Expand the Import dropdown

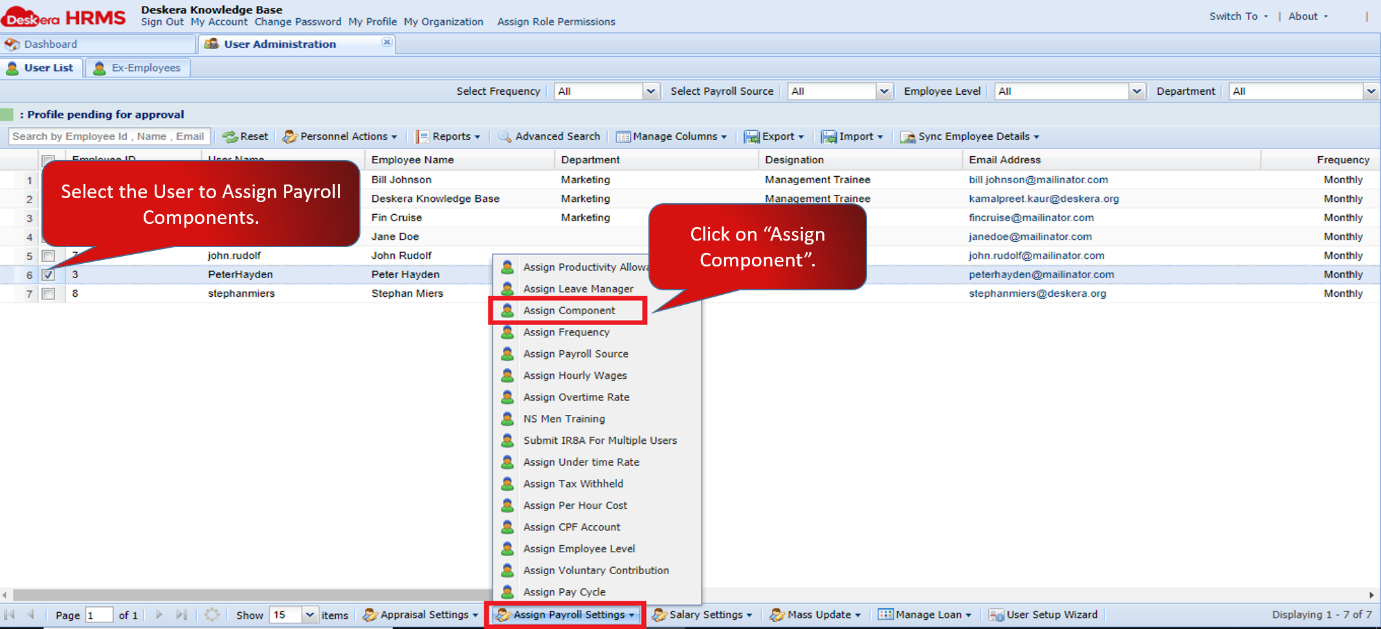(x=853, y=137)
